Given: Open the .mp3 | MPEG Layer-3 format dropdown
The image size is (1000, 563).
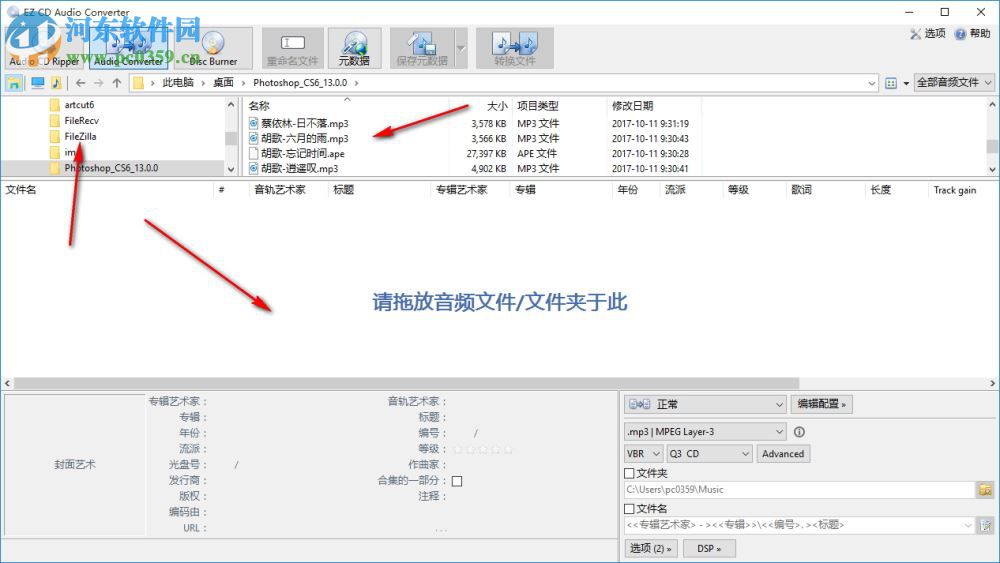Looking at the screenshot, I should [x=705, y=432].
